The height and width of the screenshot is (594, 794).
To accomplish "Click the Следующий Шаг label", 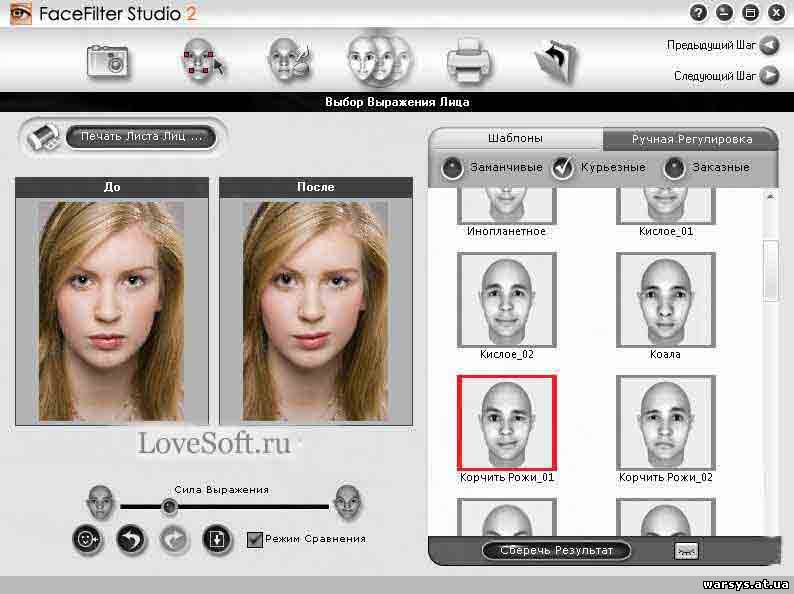I will click(714, 76).
